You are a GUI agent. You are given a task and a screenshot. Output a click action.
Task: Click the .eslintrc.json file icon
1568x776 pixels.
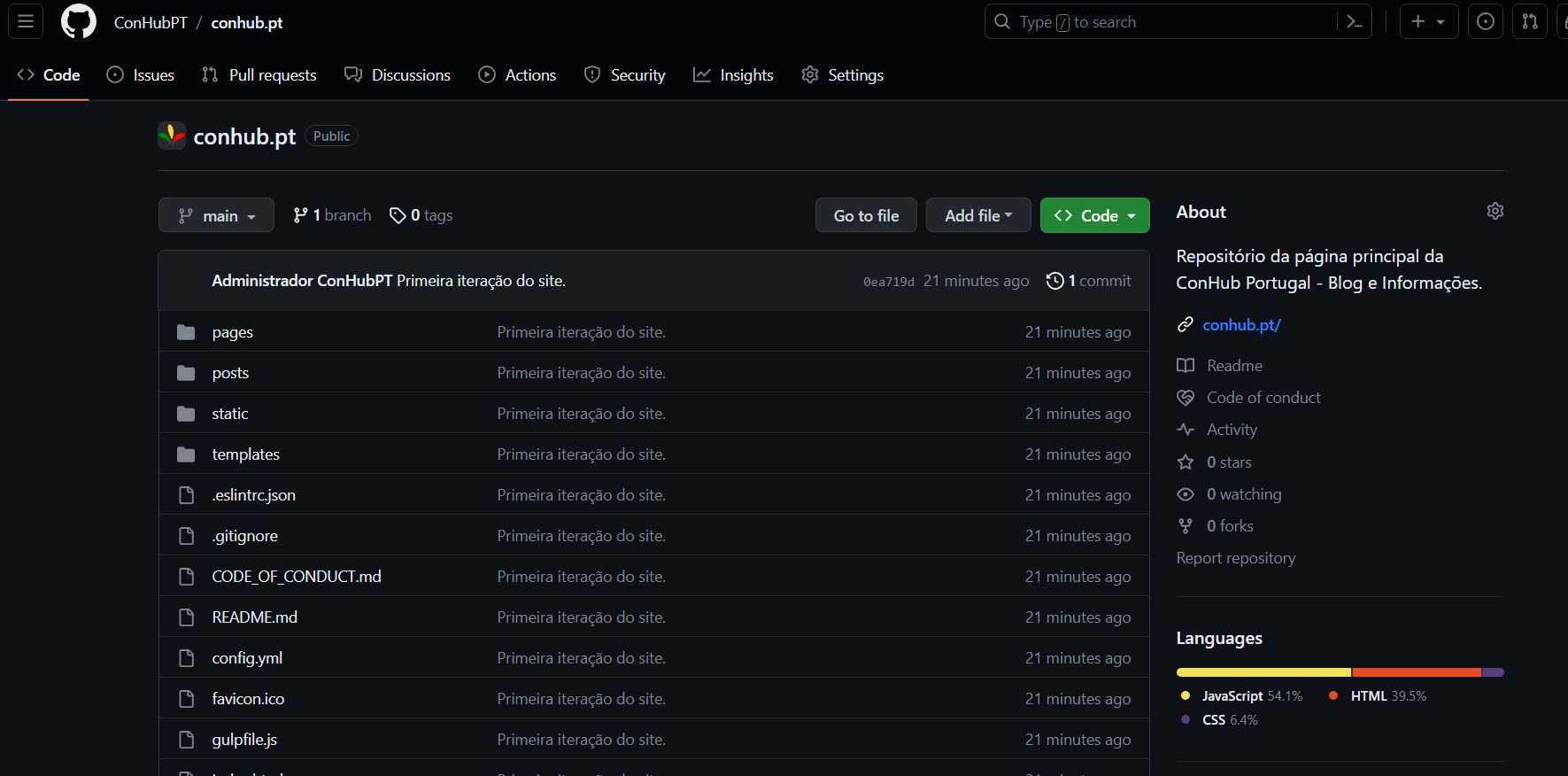186,495
